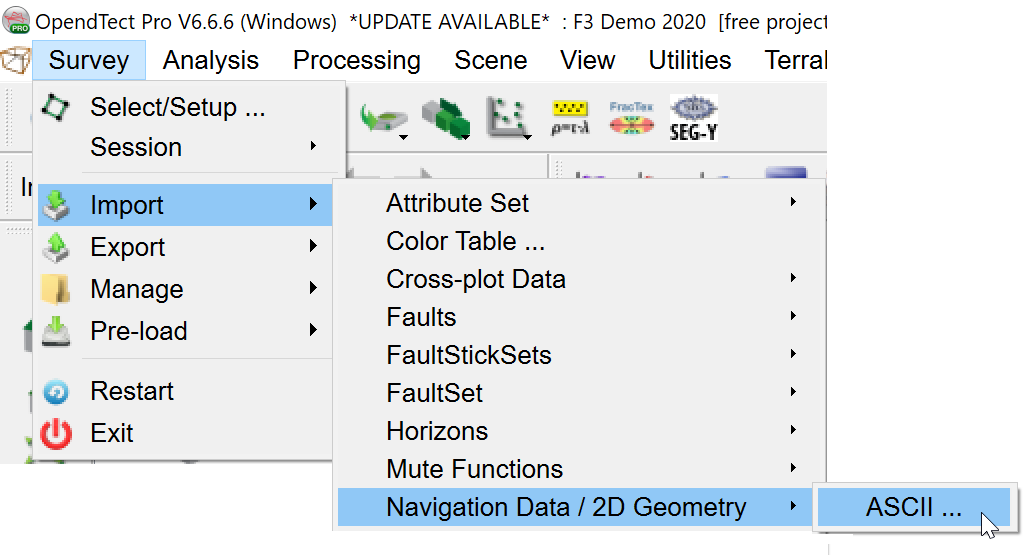Open the cross-plot toolbar icon
This screenshot has height=555, width=1027.
tap(508, 118)
